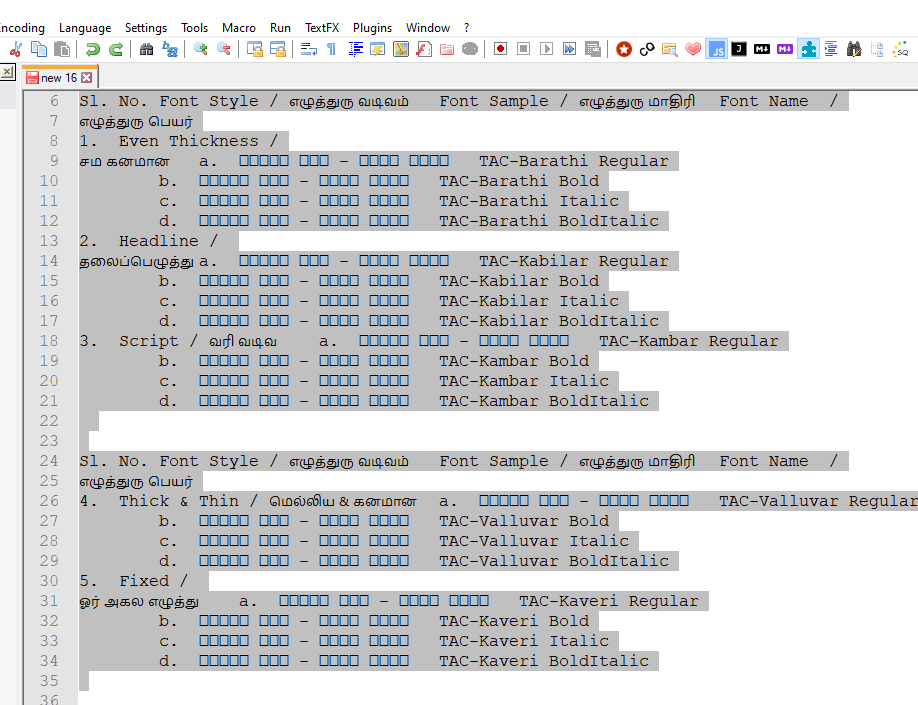Click the Undo arrow icon

[x=93, y=49]
